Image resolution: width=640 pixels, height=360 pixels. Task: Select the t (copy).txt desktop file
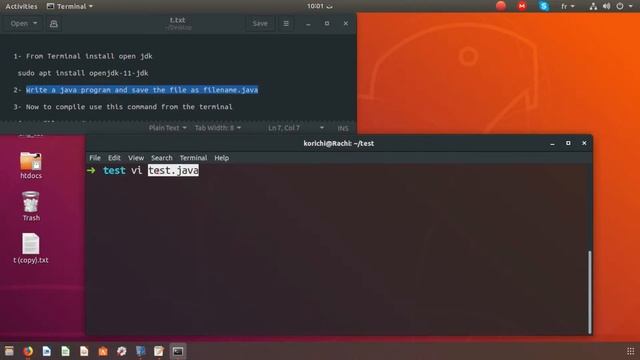pyautogui.click(x=31, y=248)
